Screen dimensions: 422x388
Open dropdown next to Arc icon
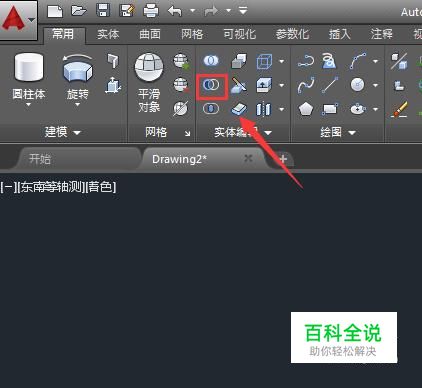[376, 61]
